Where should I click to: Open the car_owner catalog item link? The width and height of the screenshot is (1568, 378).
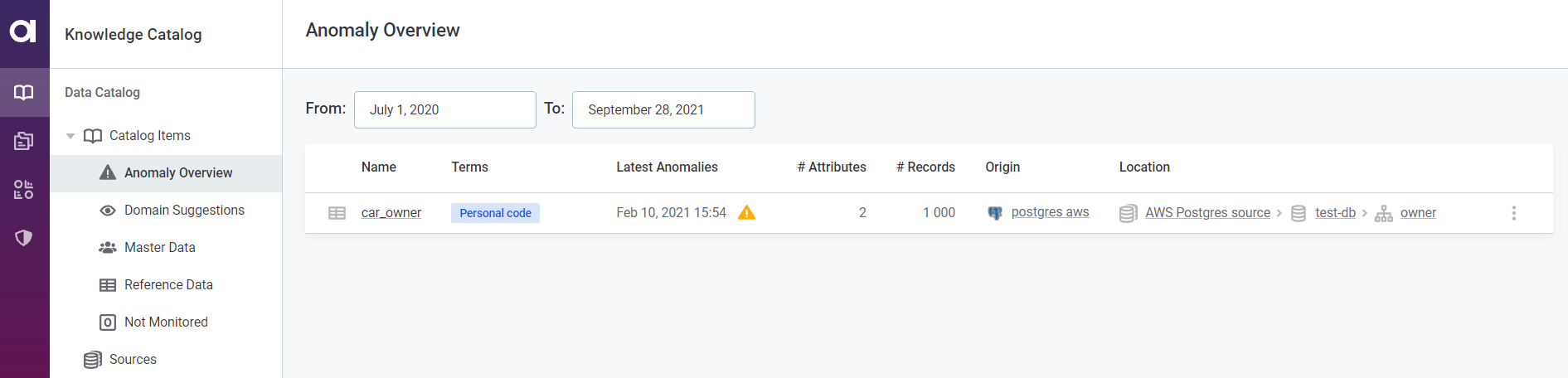391,213
